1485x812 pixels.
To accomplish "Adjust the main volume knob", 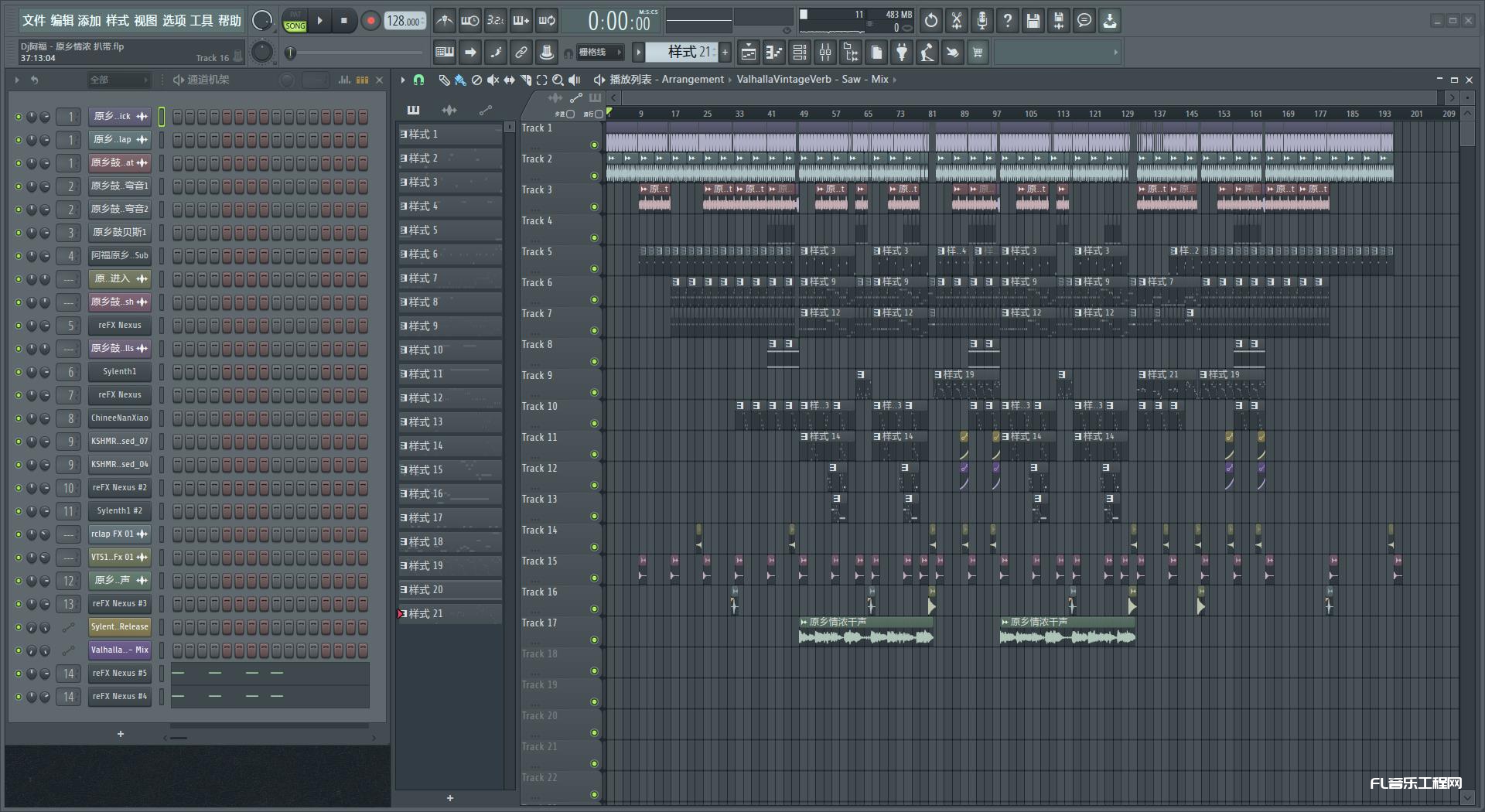I will (x=263, y=21).
